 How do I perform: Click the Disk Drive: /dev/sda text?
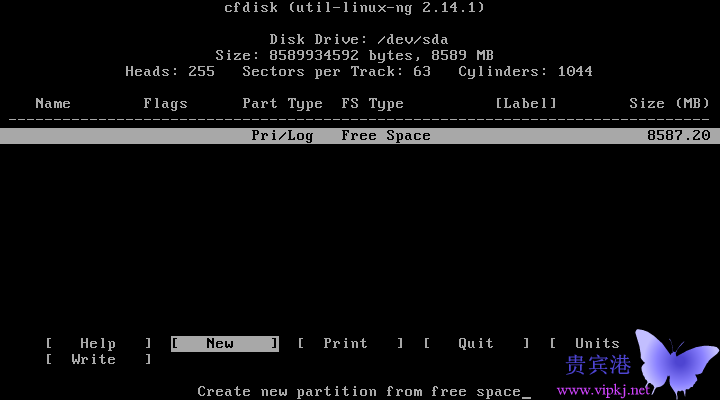tap(359, 39)
